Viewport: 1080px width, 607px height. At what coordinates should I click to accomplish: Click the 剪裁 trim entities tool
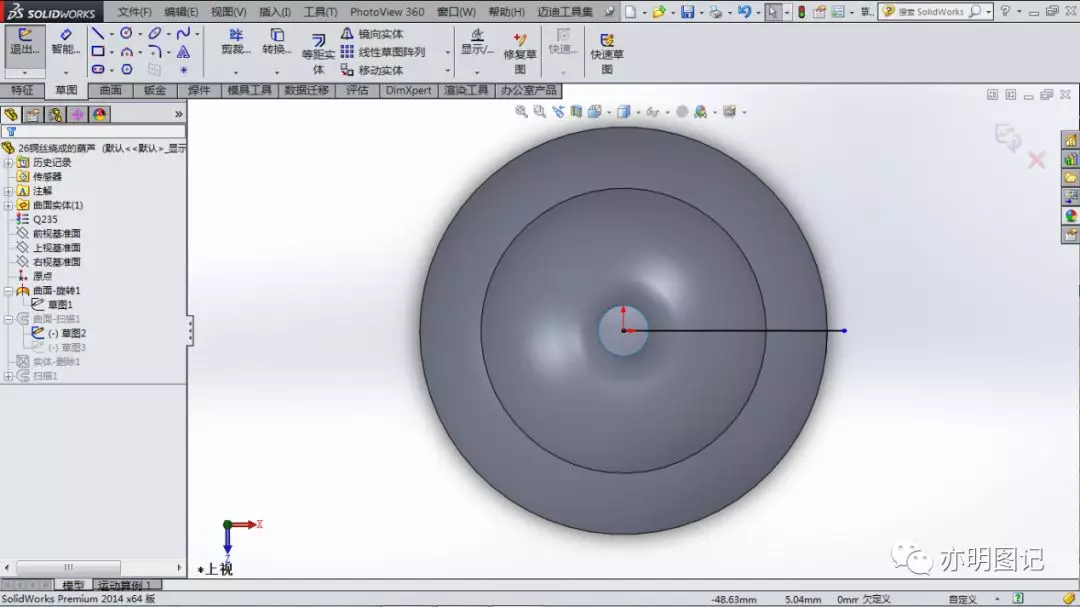236,43
